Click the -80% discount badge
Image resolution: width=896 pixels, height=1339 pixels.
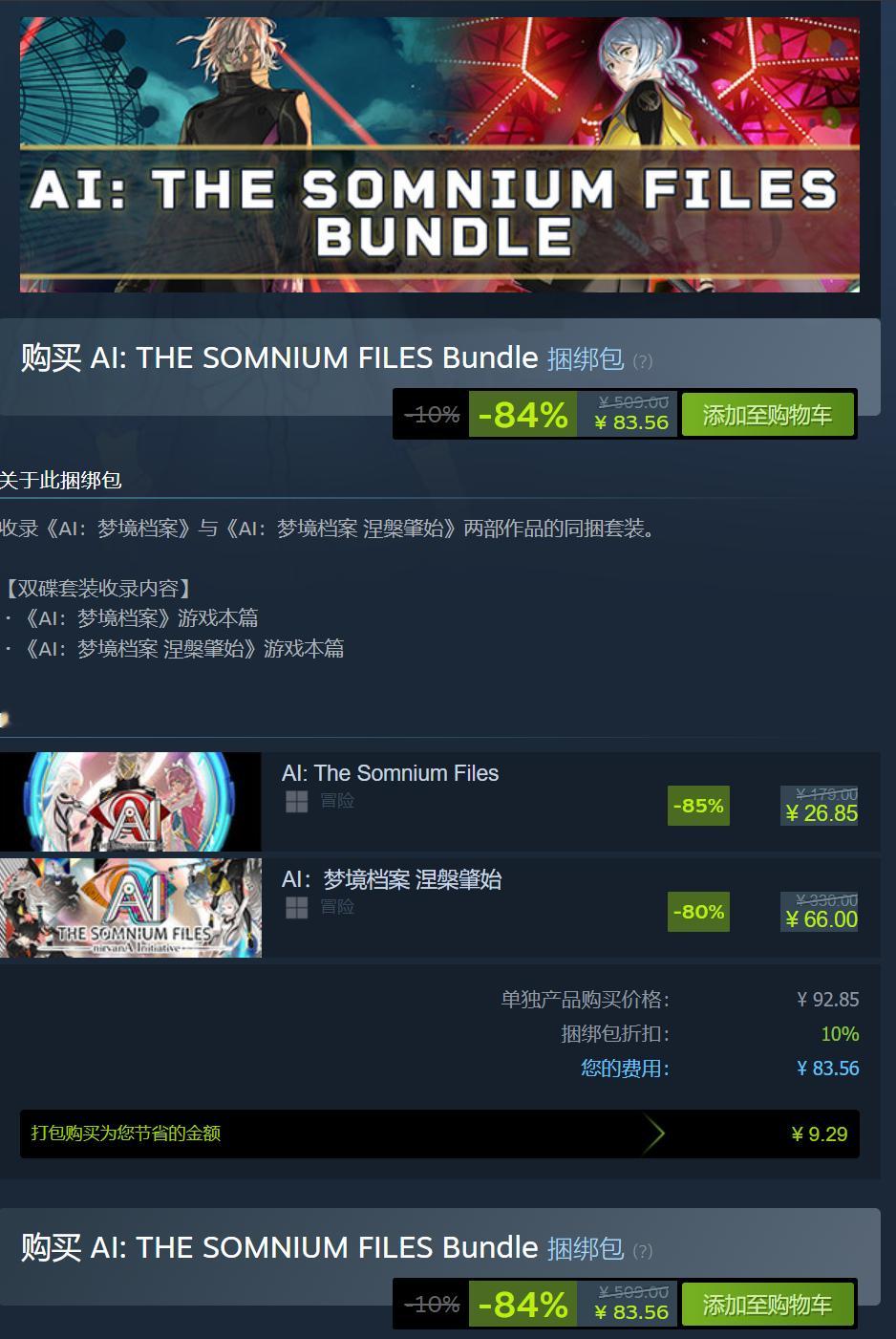tap(698, 912)
